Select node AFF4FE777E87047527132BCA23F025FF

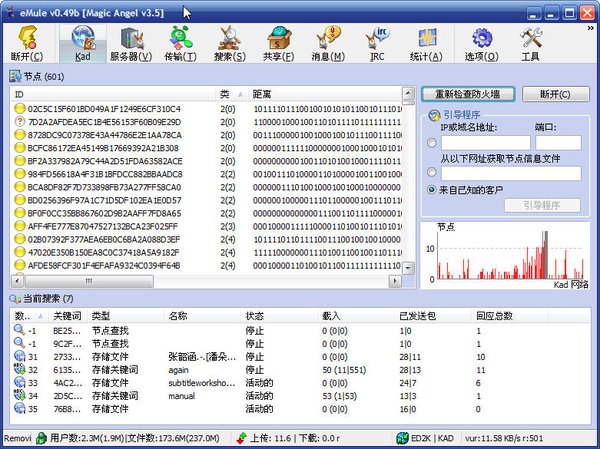tap(207, 226)
